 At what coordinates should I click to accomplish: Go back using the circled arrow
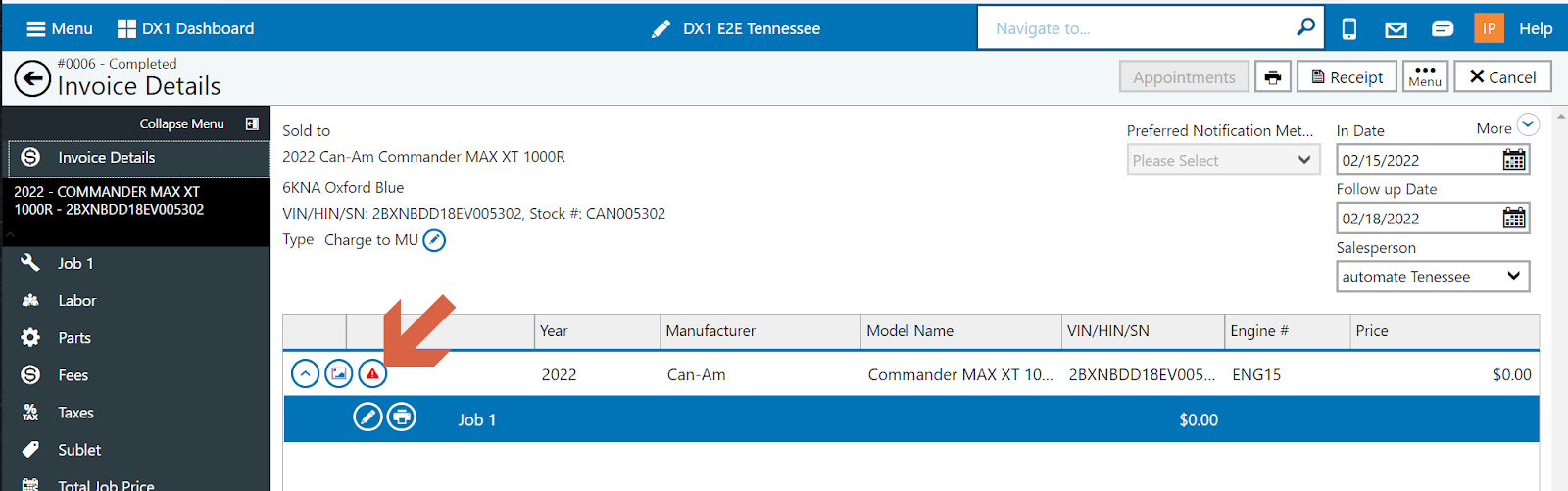point(32,78)
